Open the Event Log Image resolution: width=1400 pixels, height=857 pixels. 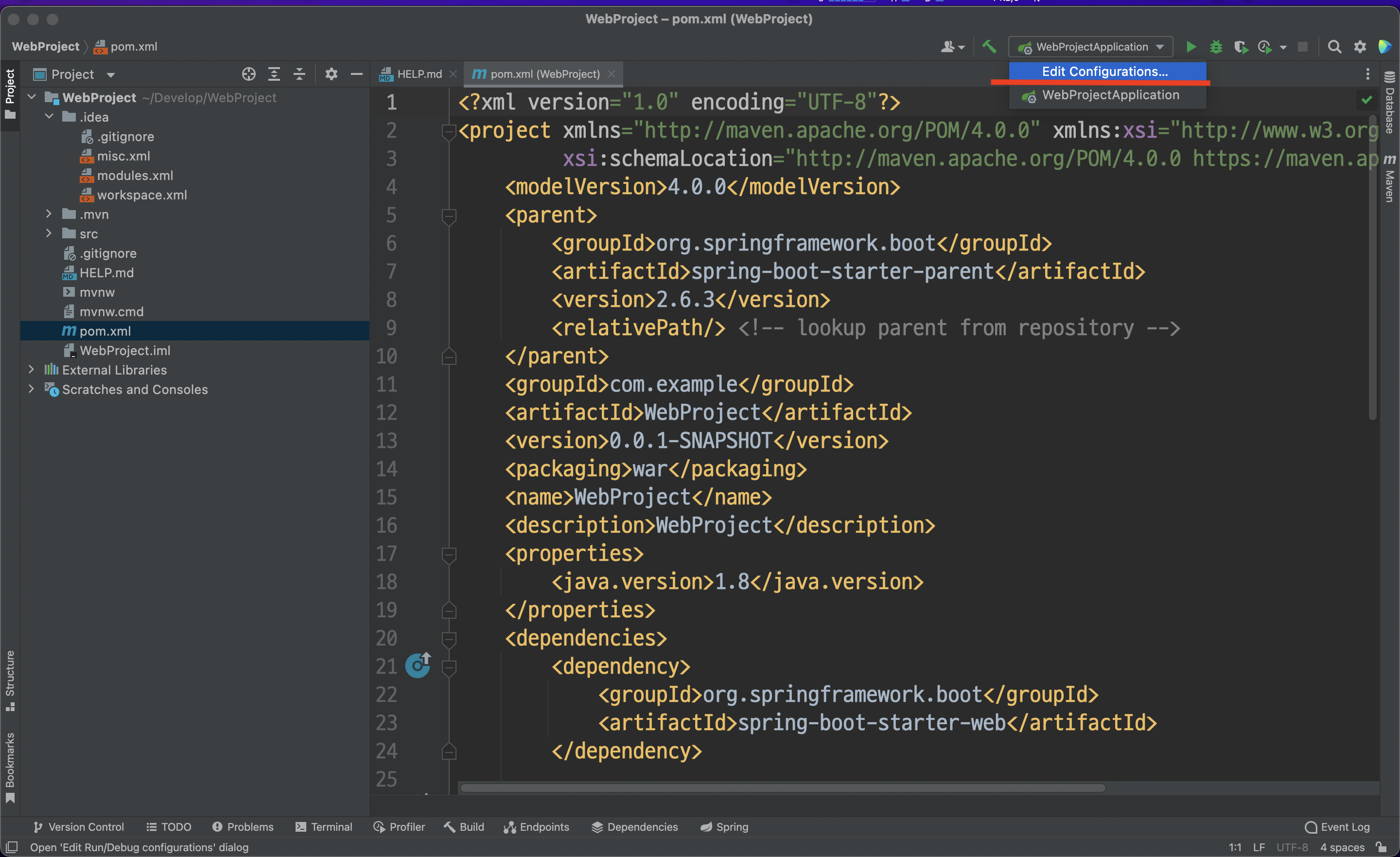(1337, 826)
